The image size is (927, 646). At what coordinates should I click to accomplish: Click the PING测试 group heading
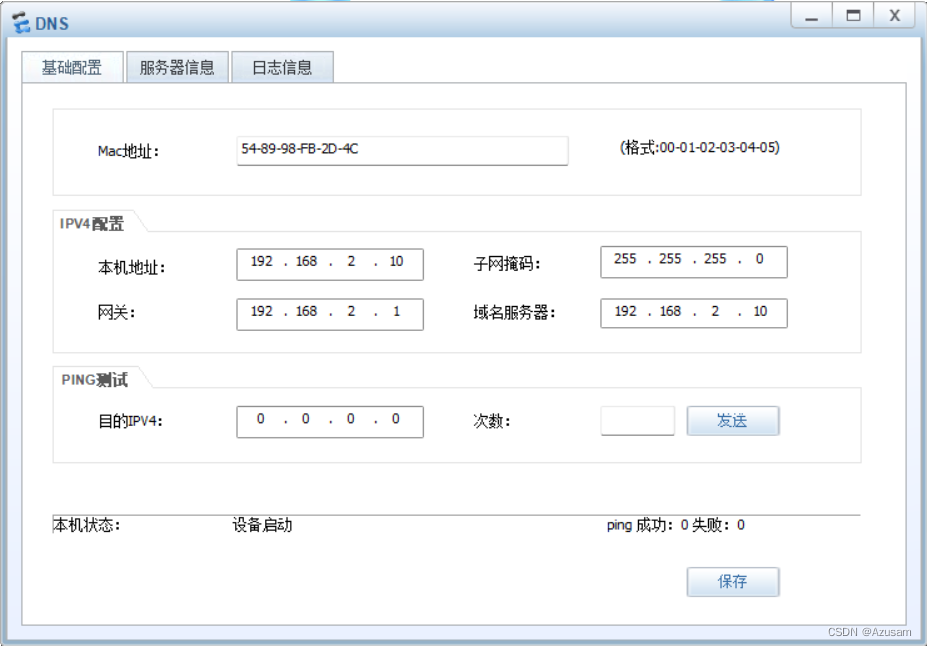click(x=95, y=379)
